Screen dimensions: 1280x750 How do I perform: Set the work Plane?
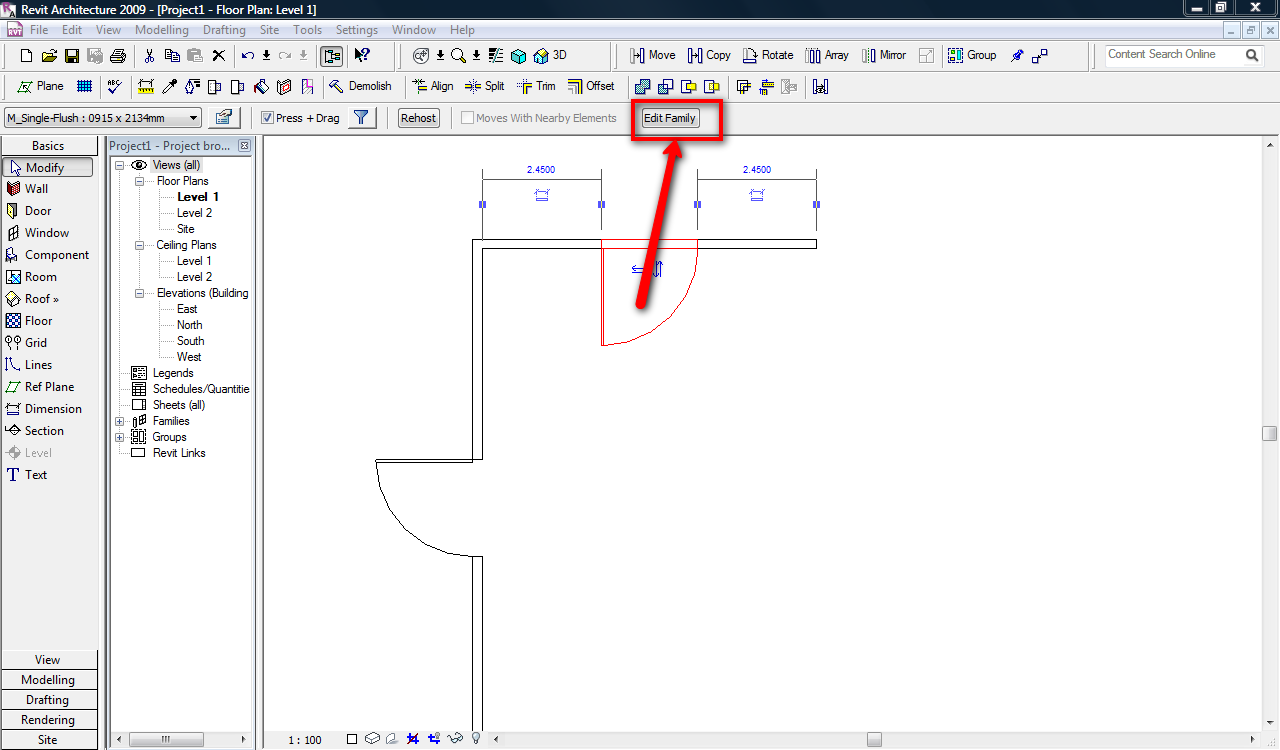40,87
